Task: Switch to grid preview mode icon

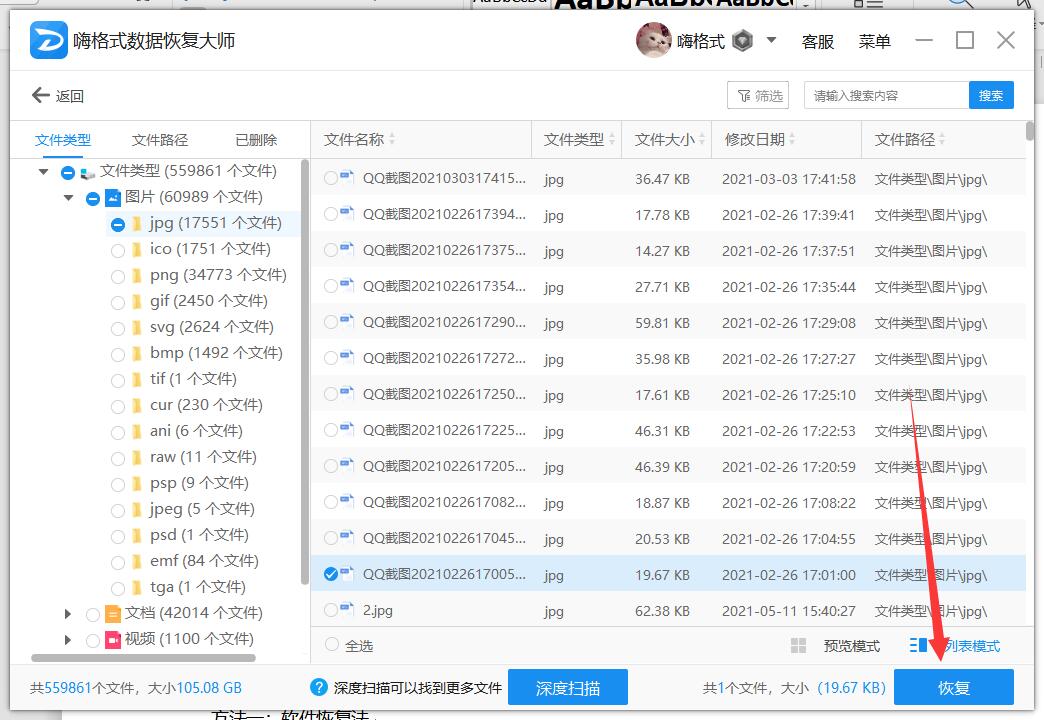Action: (798, 645)
